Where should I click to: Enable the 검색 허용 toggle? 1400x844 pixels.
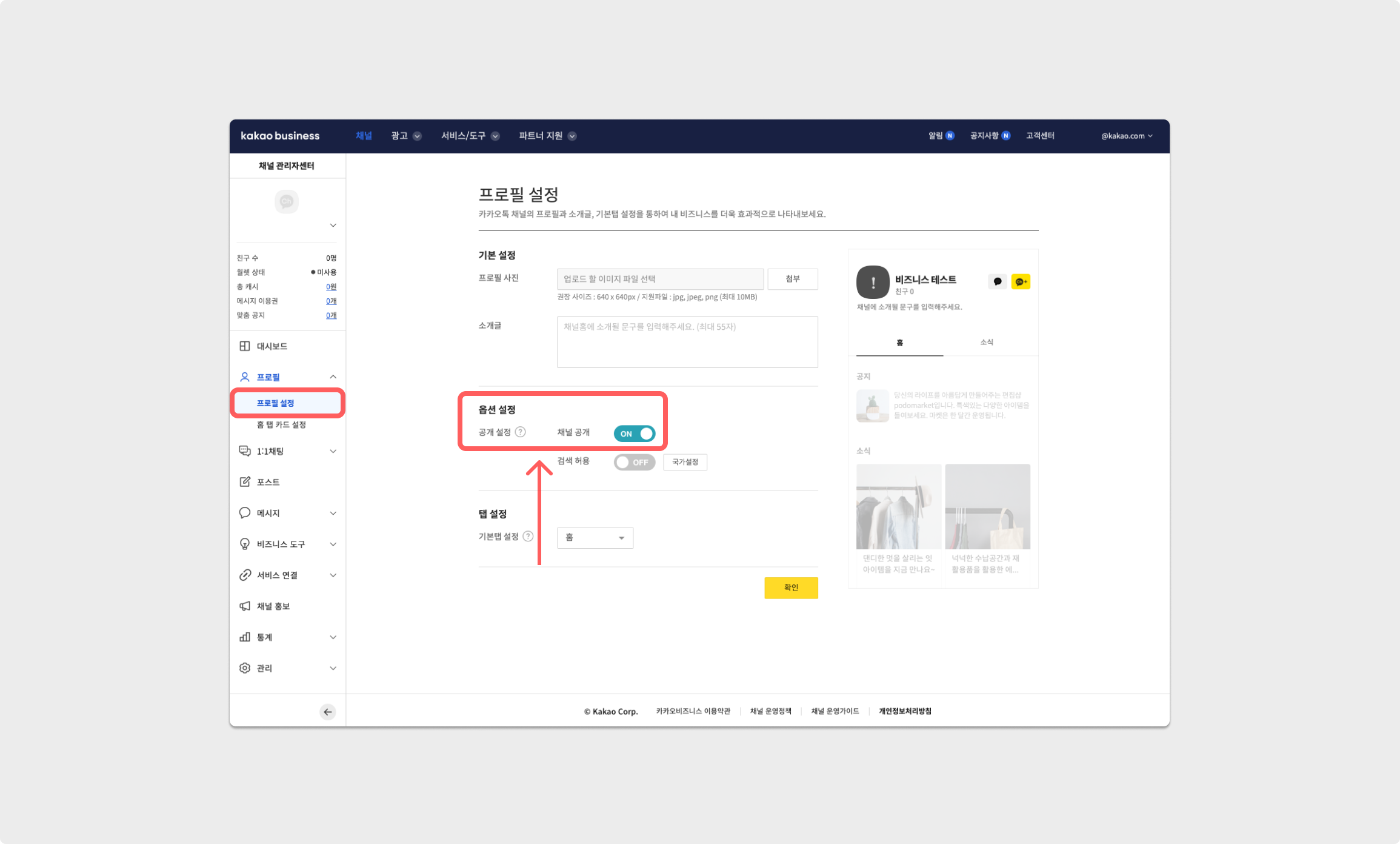pos(634,462)
